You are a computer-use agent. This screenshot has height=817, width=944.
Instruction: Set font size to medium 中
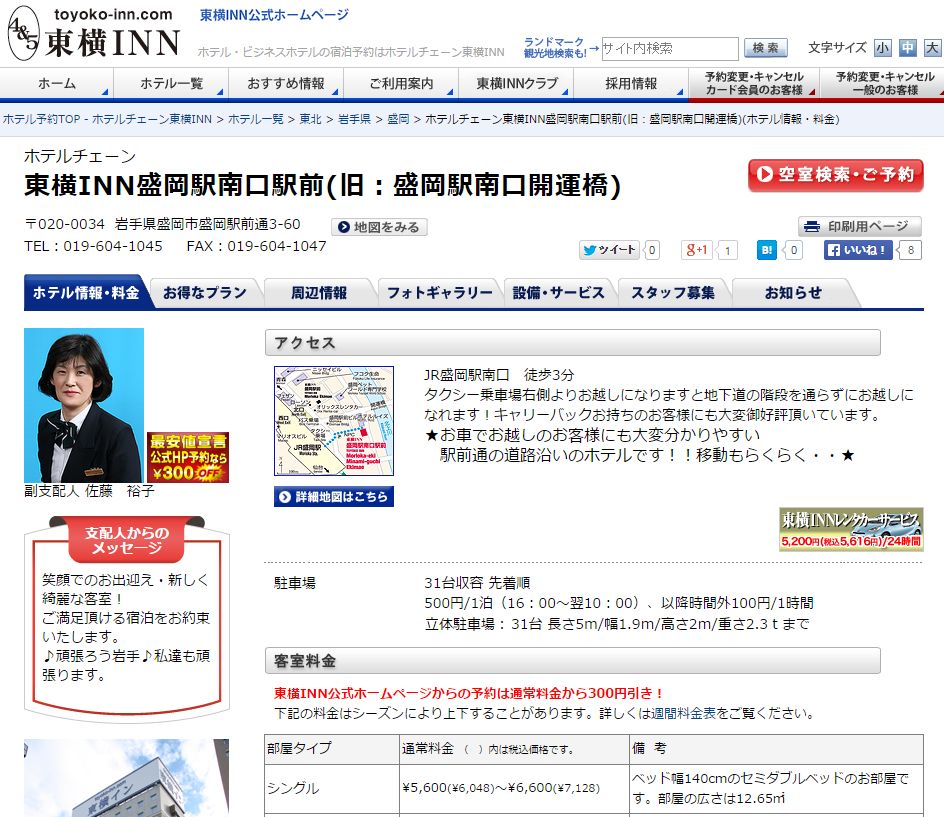907,48
